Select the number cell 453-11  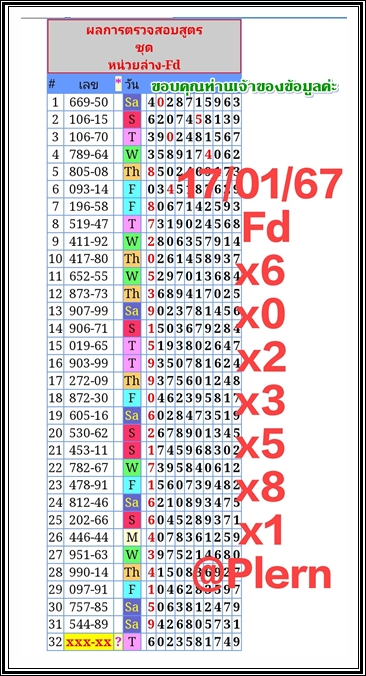coord(89,450)
